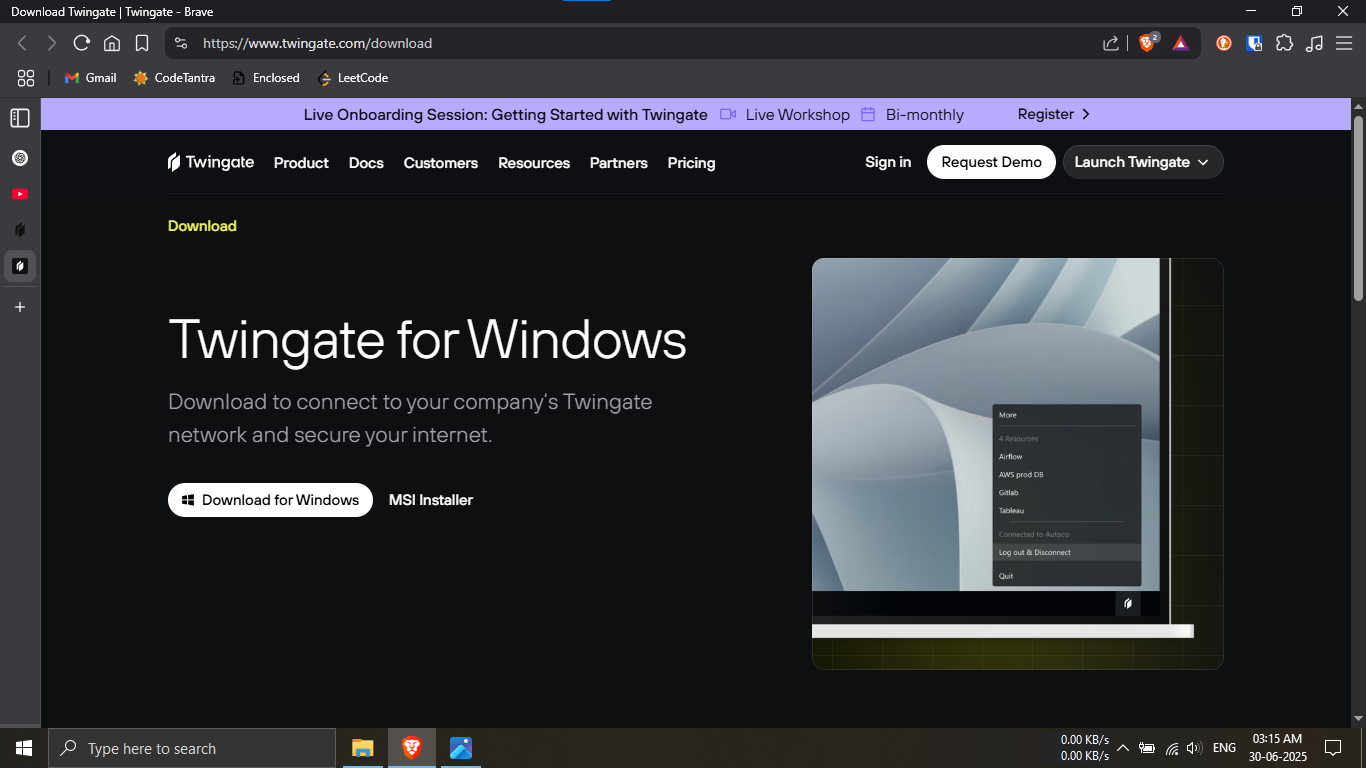Open YouTube tab in the vertical sidebar
Screen dimensions: 1366x768
coord(20,194)
